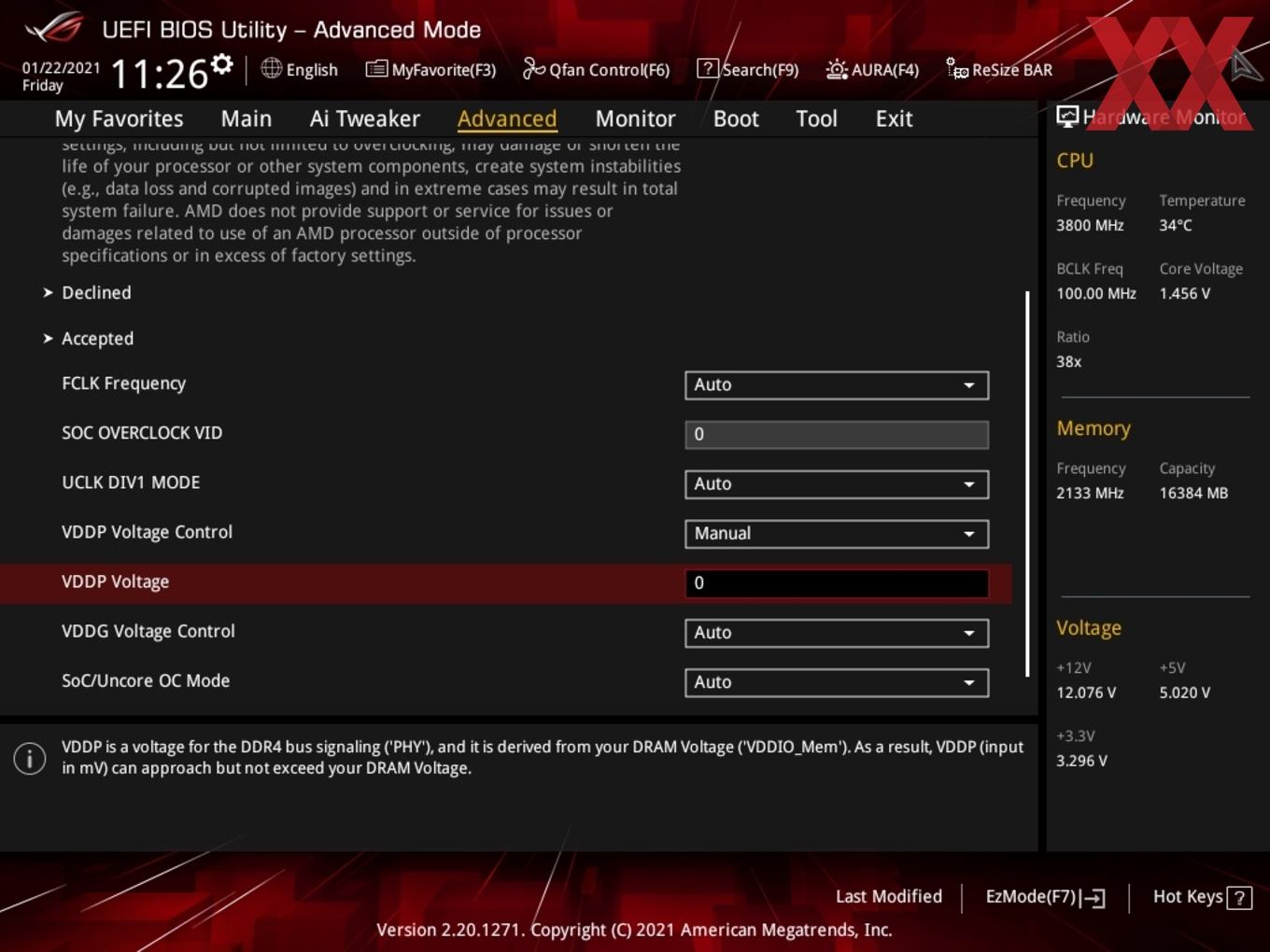Click the 11:26 clock time
The image size is (1270, 952).
(159, 74)
